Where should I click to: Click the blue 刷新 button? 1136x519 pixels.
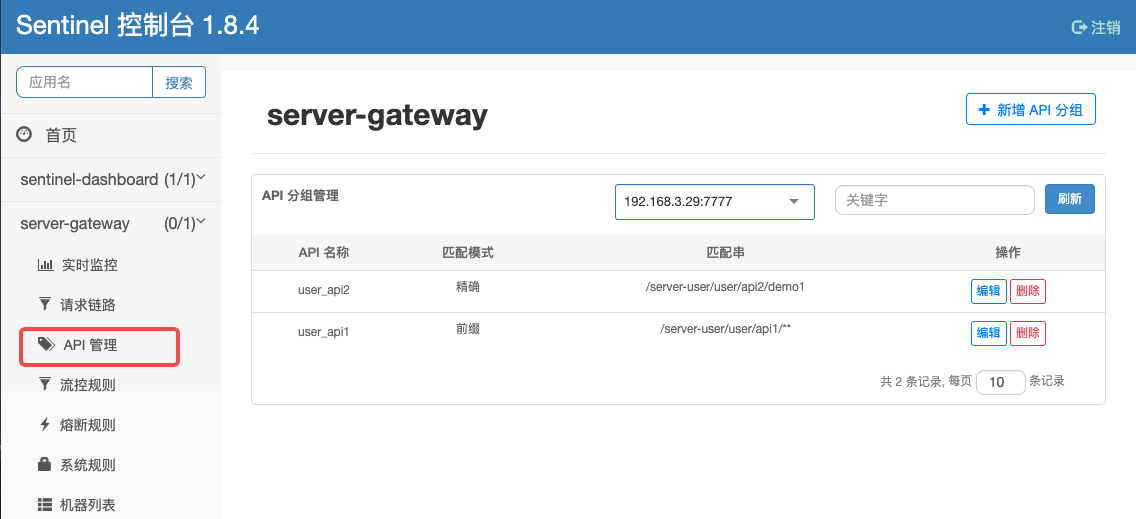(1069, 199)
